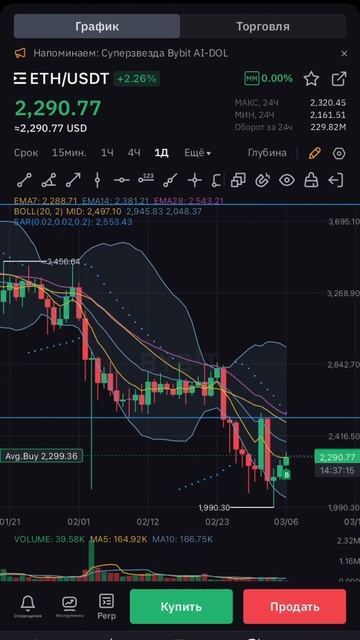Click the MM margin indicator badge
360x640 pixels.
(252, 78)
